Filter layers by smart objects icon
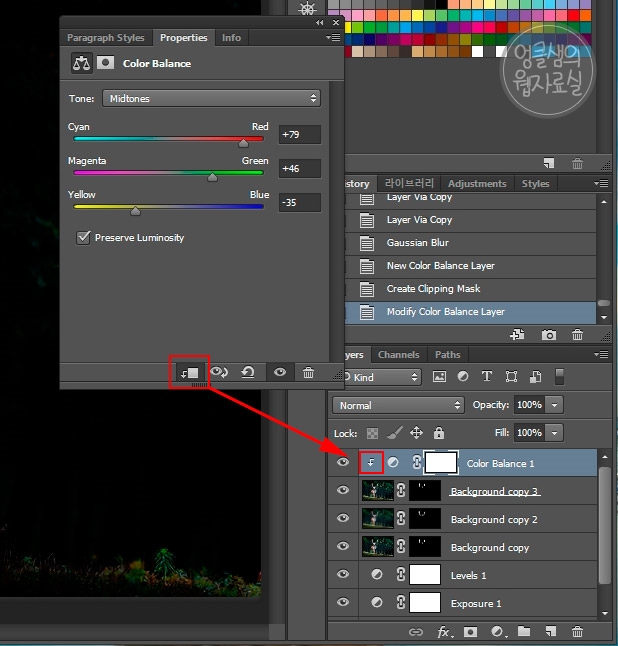 [535, 377]
